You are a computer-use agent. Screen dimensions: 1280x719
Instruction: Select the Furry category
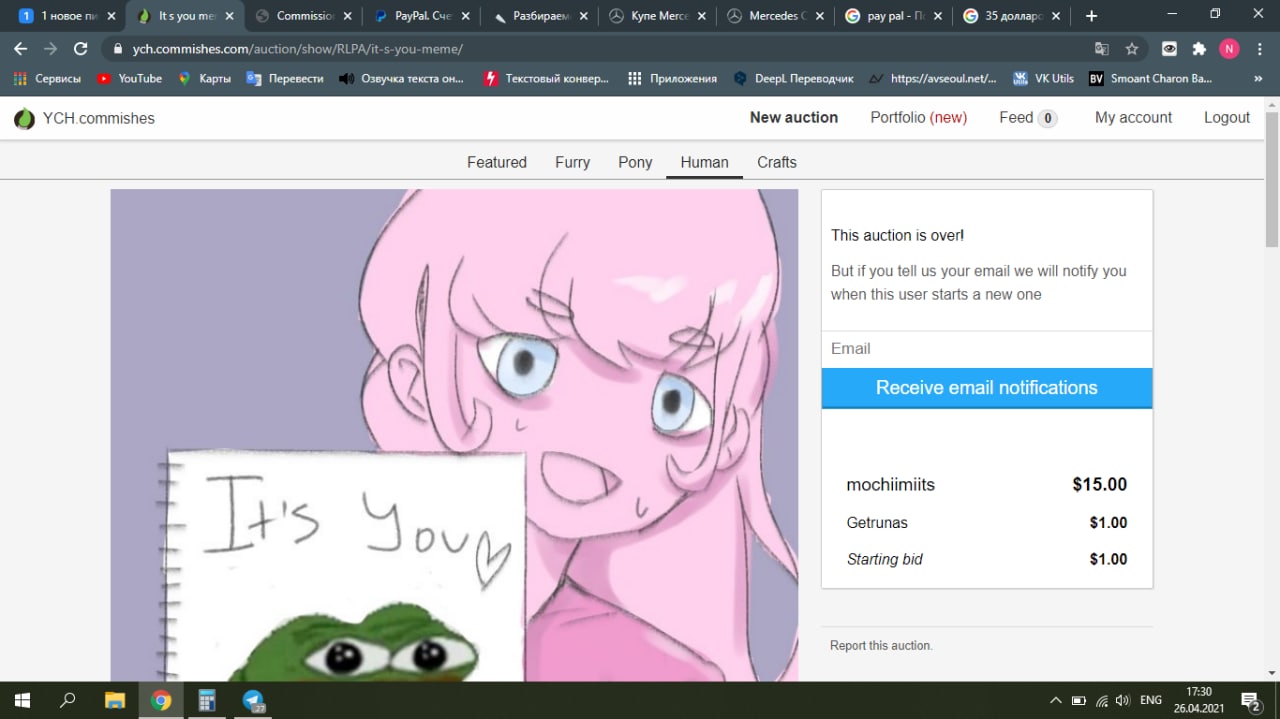[573, 162]
